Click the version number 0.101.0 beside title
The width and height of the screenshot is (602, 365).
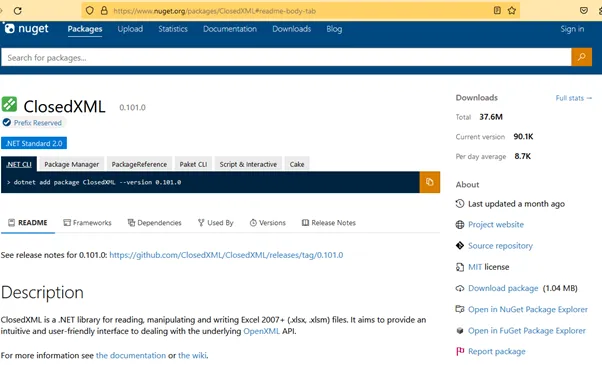click(132, 107)
